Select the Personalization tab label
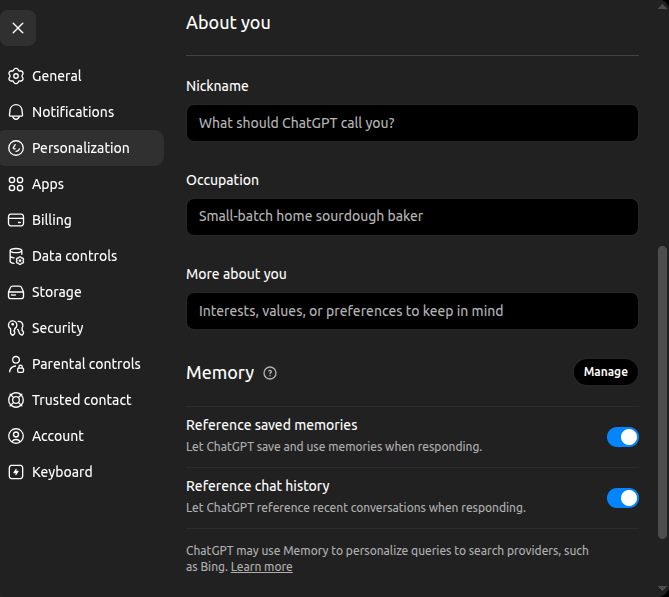The width and height of the screenshot is (669, 597). pos(81,148)
